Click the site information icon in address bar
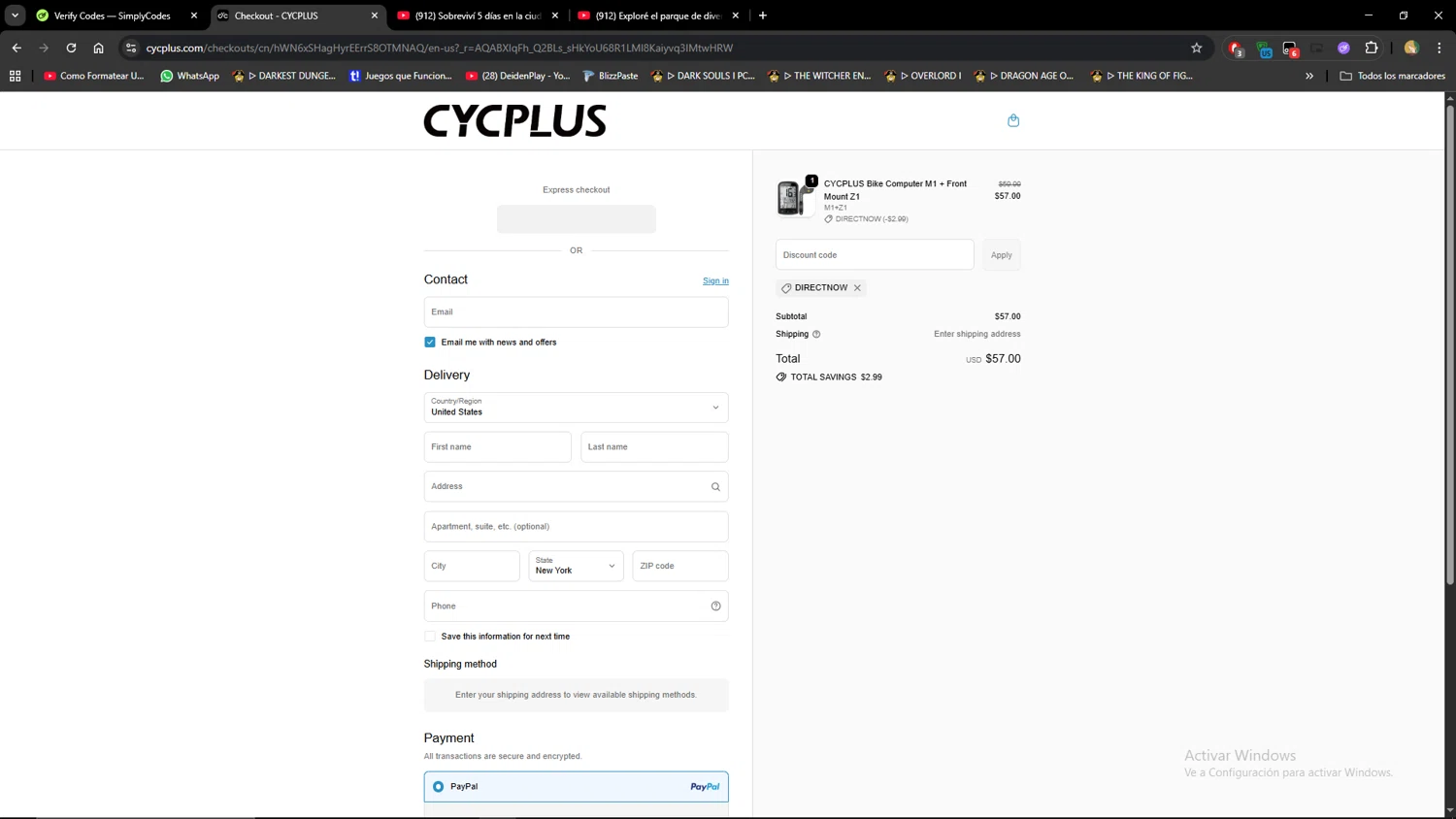 [131, 48]
